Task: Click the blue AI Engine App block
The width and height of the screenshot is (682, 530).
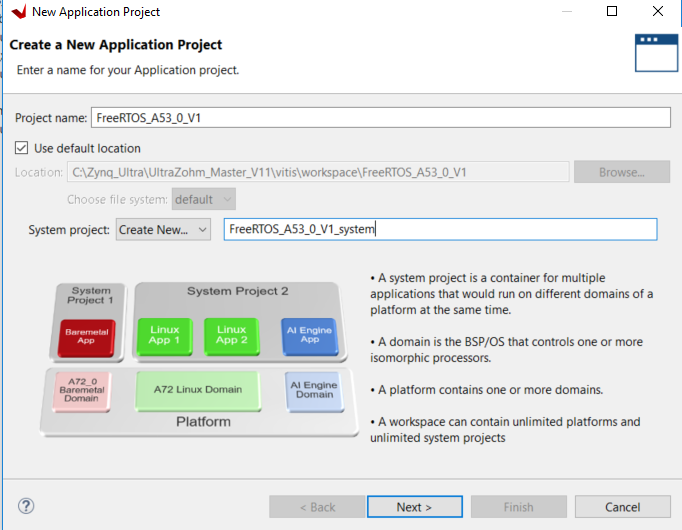Action: pos(309,334)
